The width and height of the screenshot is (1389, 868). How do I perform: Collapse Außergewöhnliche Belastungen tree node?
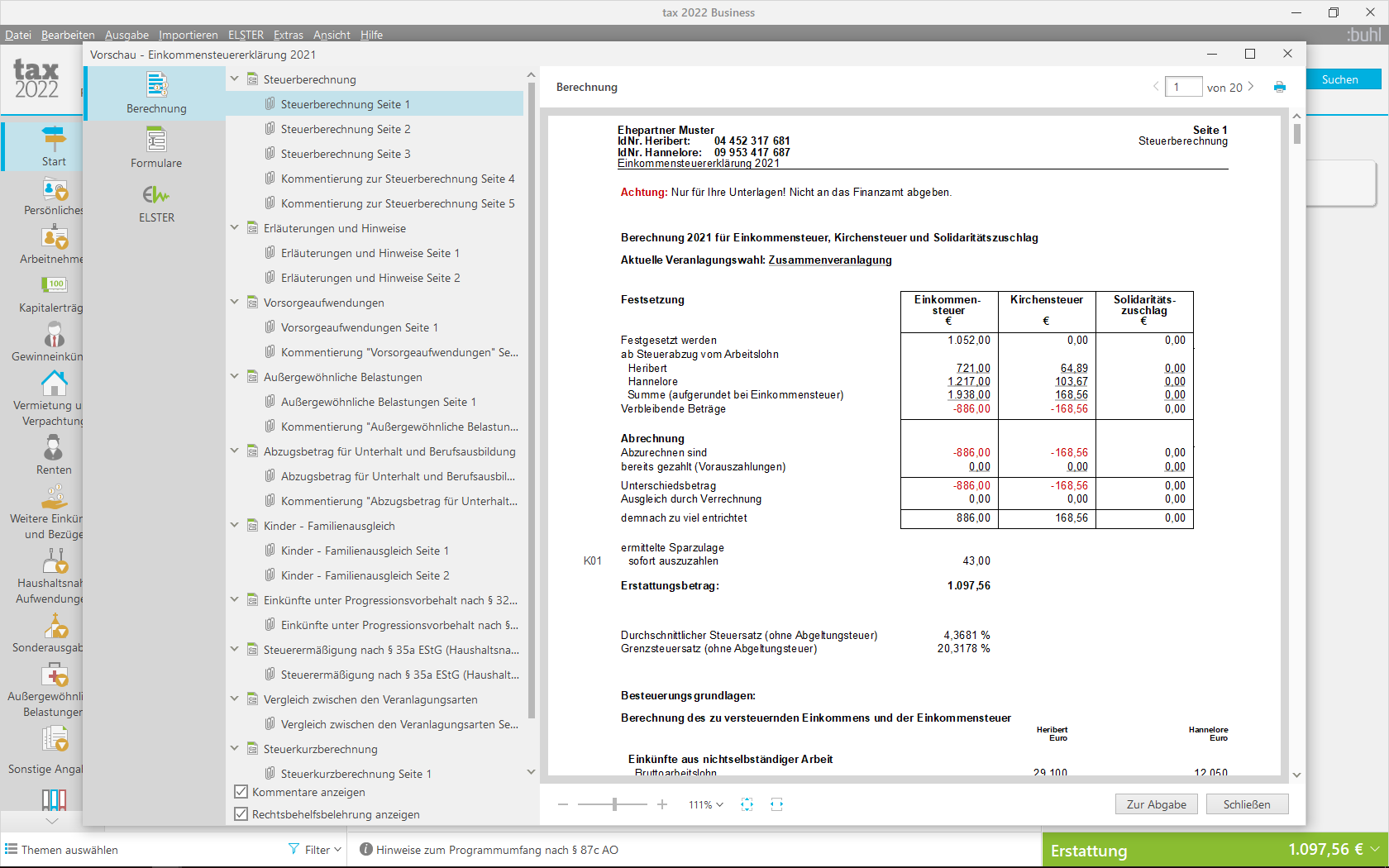pyautogui.click(x=234, y=377)
